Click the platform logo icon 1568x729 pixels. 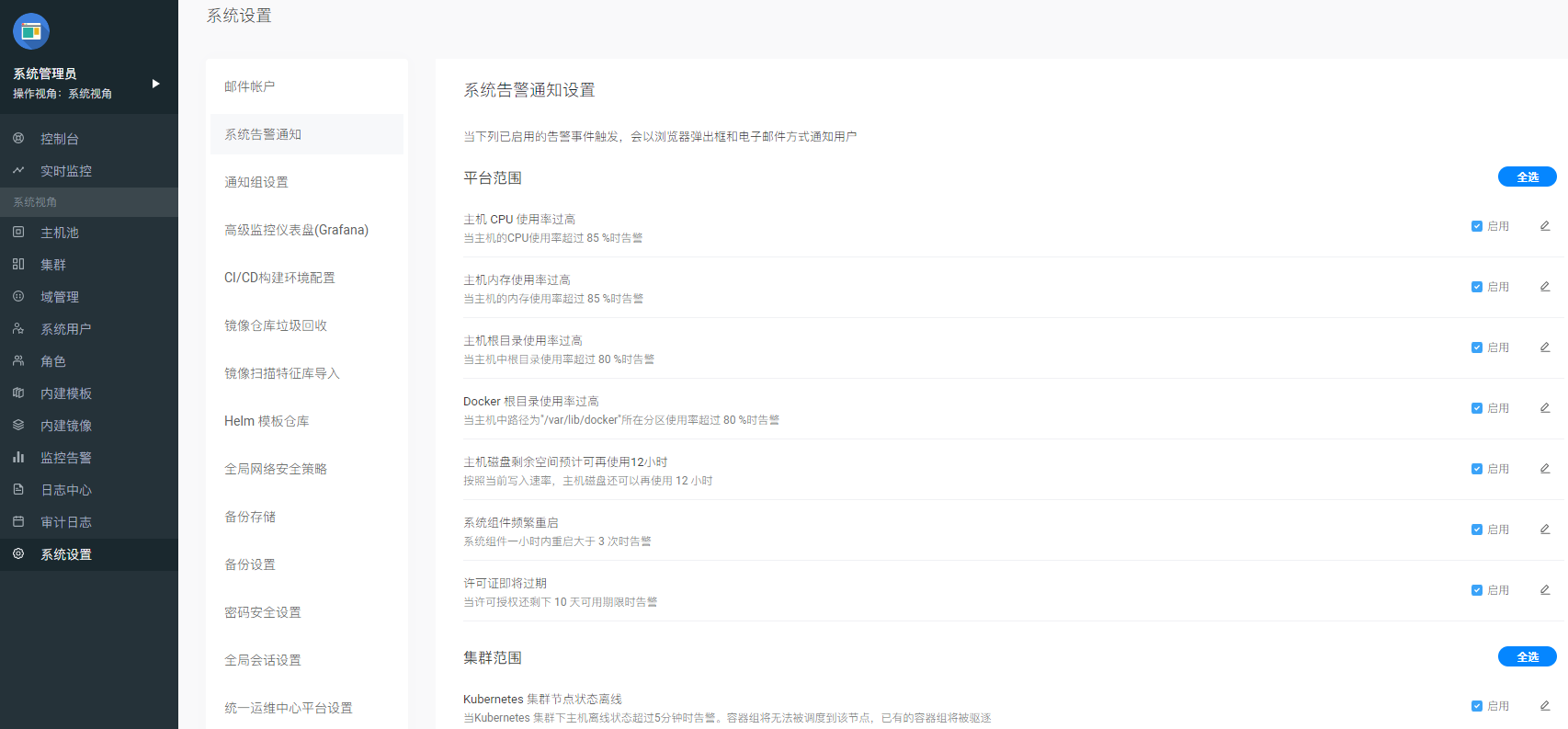(x=31, y=32)
